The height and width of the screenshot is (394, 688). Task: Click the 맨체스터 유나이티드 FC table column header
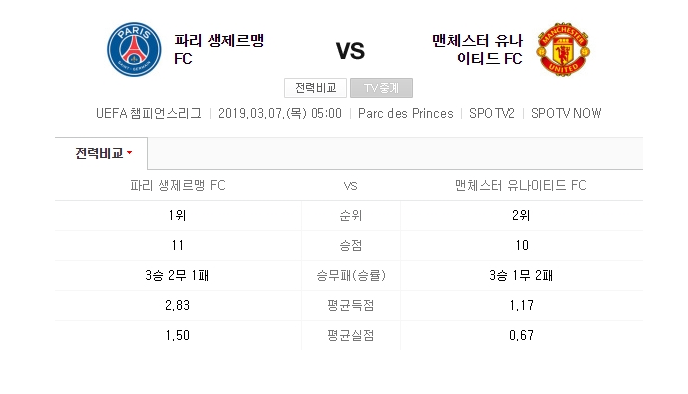point(520,186)
